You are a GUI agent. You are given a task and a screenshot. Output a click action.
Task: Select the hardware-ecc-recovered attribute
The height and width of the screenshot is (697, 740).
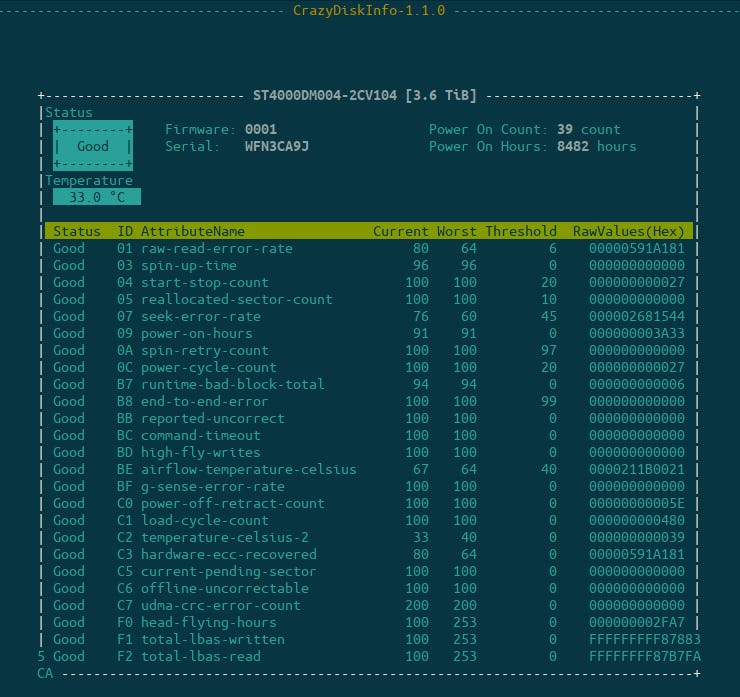(228, 554)
